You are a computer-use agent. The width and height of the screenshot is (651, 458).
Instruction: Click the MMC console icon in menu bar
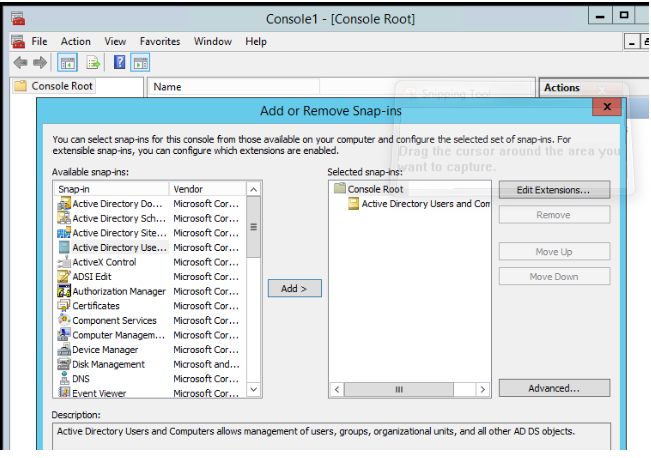(x=18, y=42)
